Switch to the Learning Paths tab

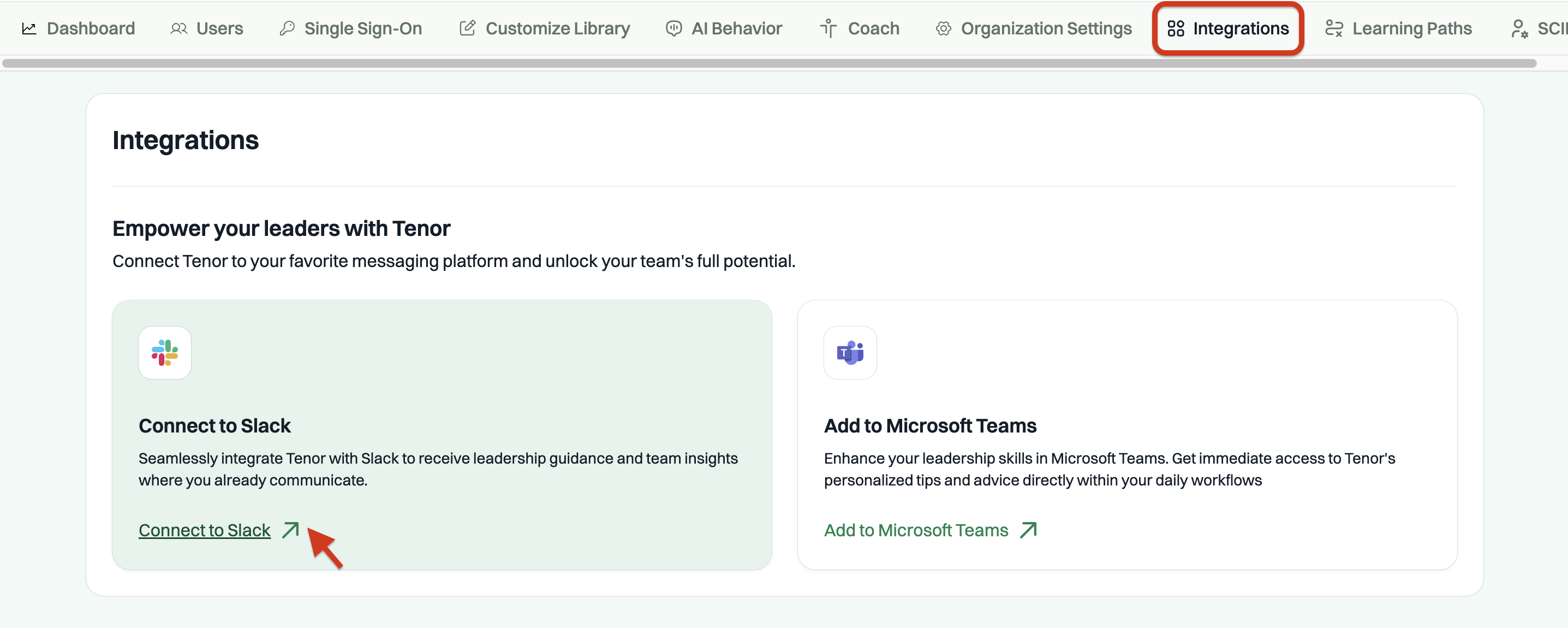pos(1399,28)
